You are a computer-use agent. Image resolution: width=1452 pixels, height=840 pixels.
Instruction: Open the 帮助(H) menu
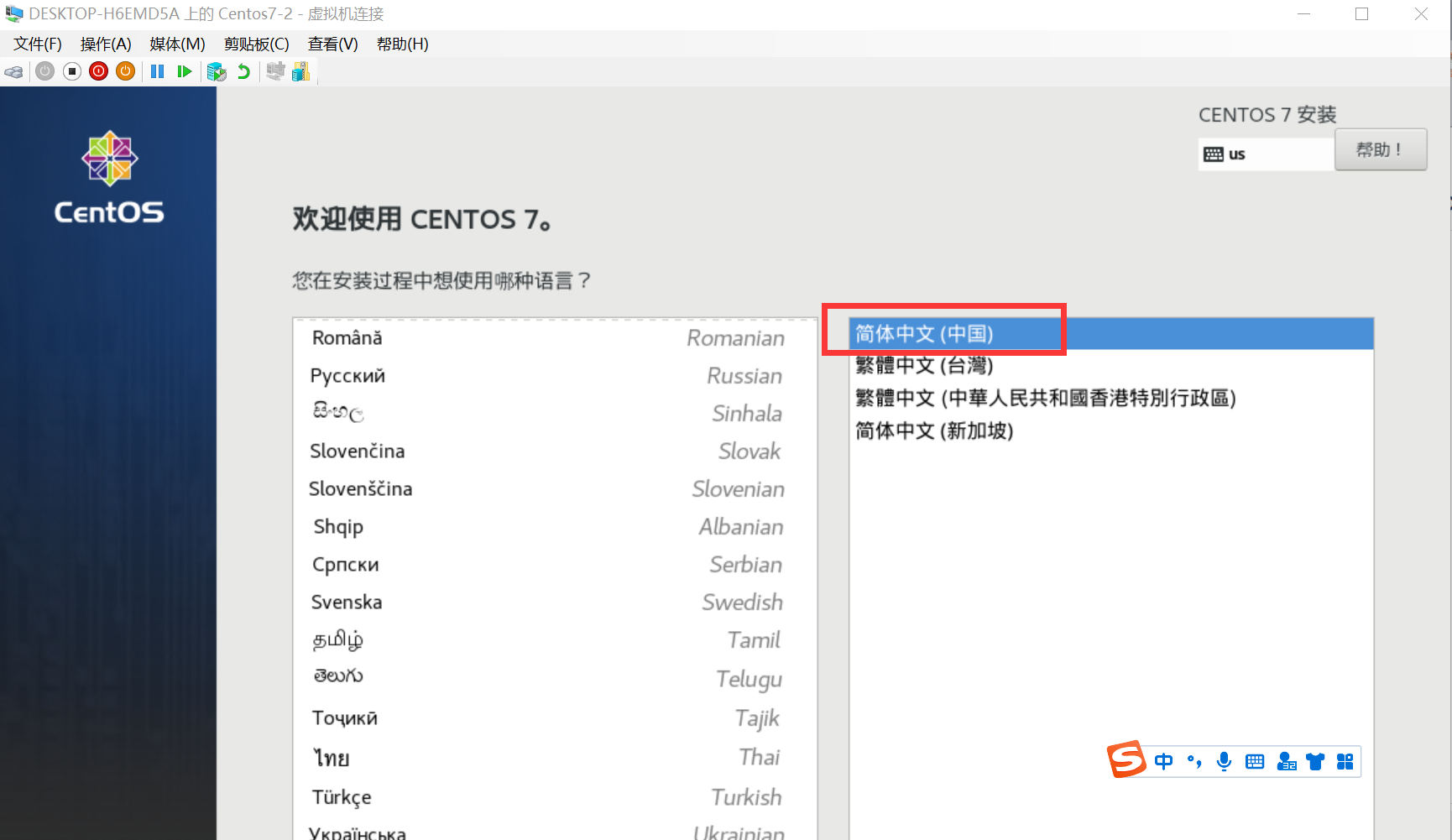coord(403,44)
